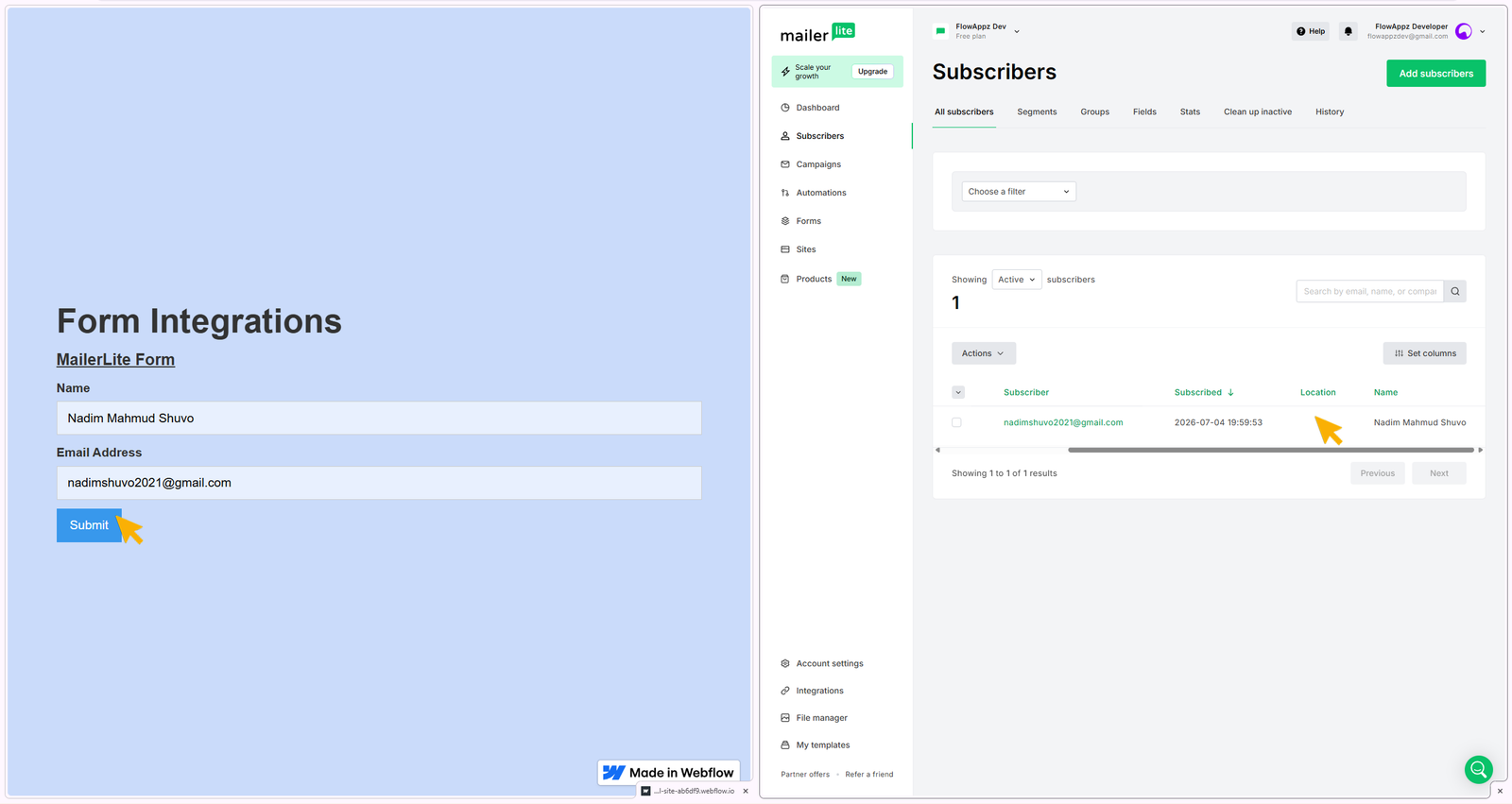Screen dimensions: 1512x804
Task: Switch to the Stats tab
Action: (1190, 111)
